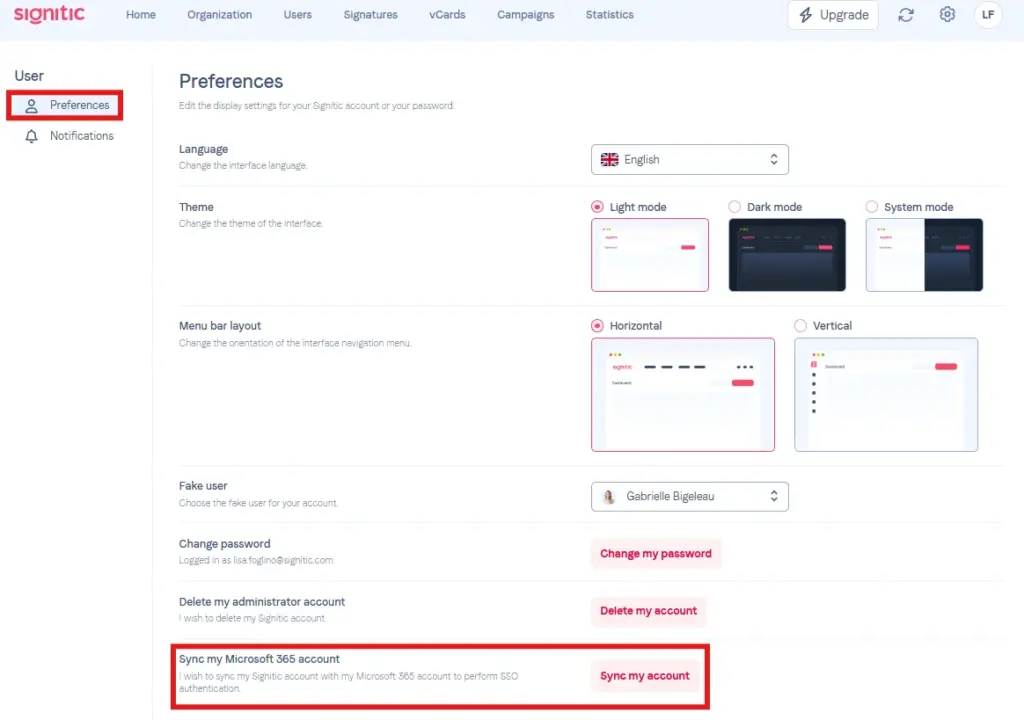Click Gabrielle Bigeleau's avatar in Fake user field
Viewport: 1024px width, 720px height.
[609, 497]
